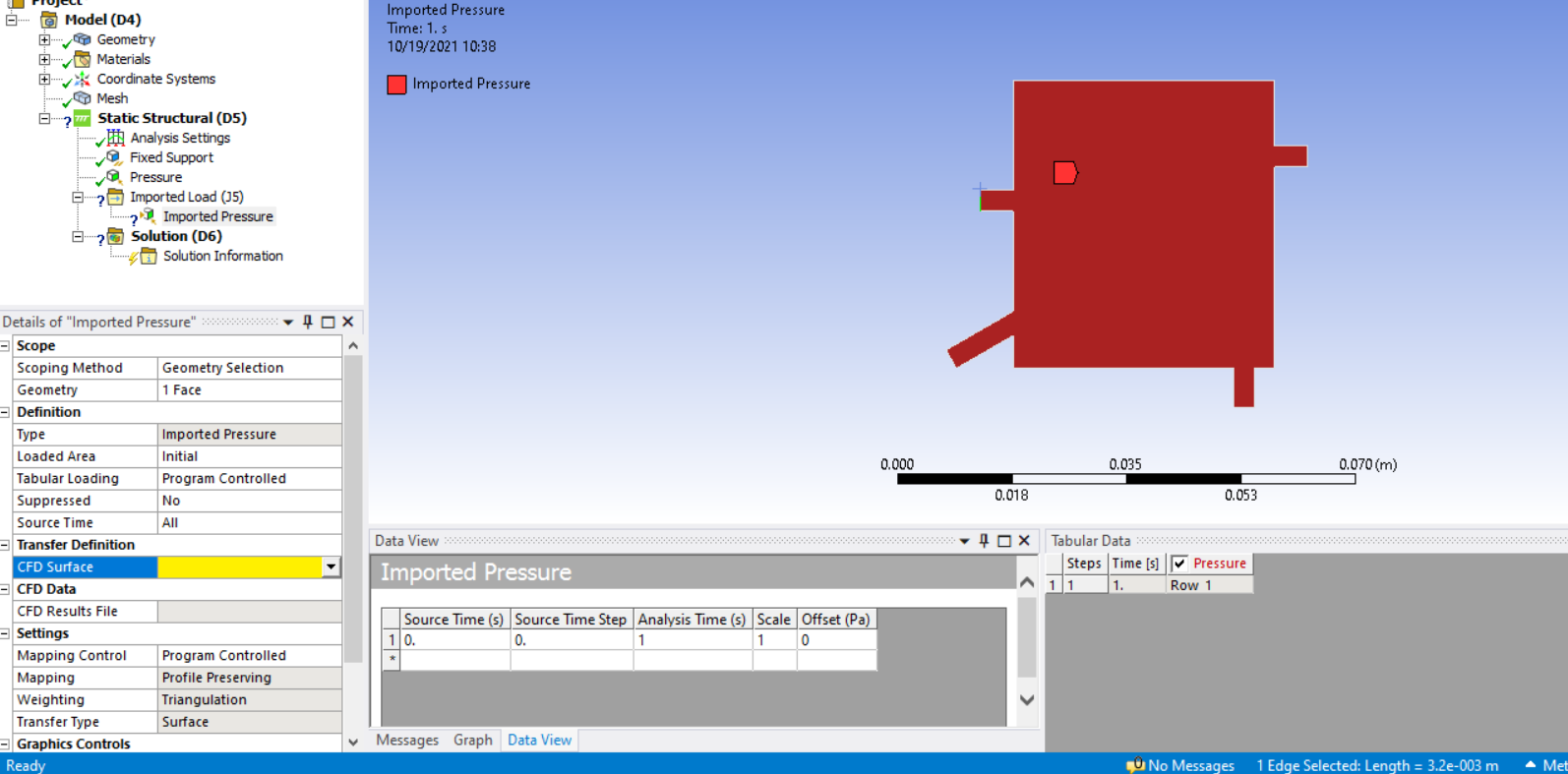Collapse the Graphics Controls section
The image size is (1568, 774).
tap(5, 744)
